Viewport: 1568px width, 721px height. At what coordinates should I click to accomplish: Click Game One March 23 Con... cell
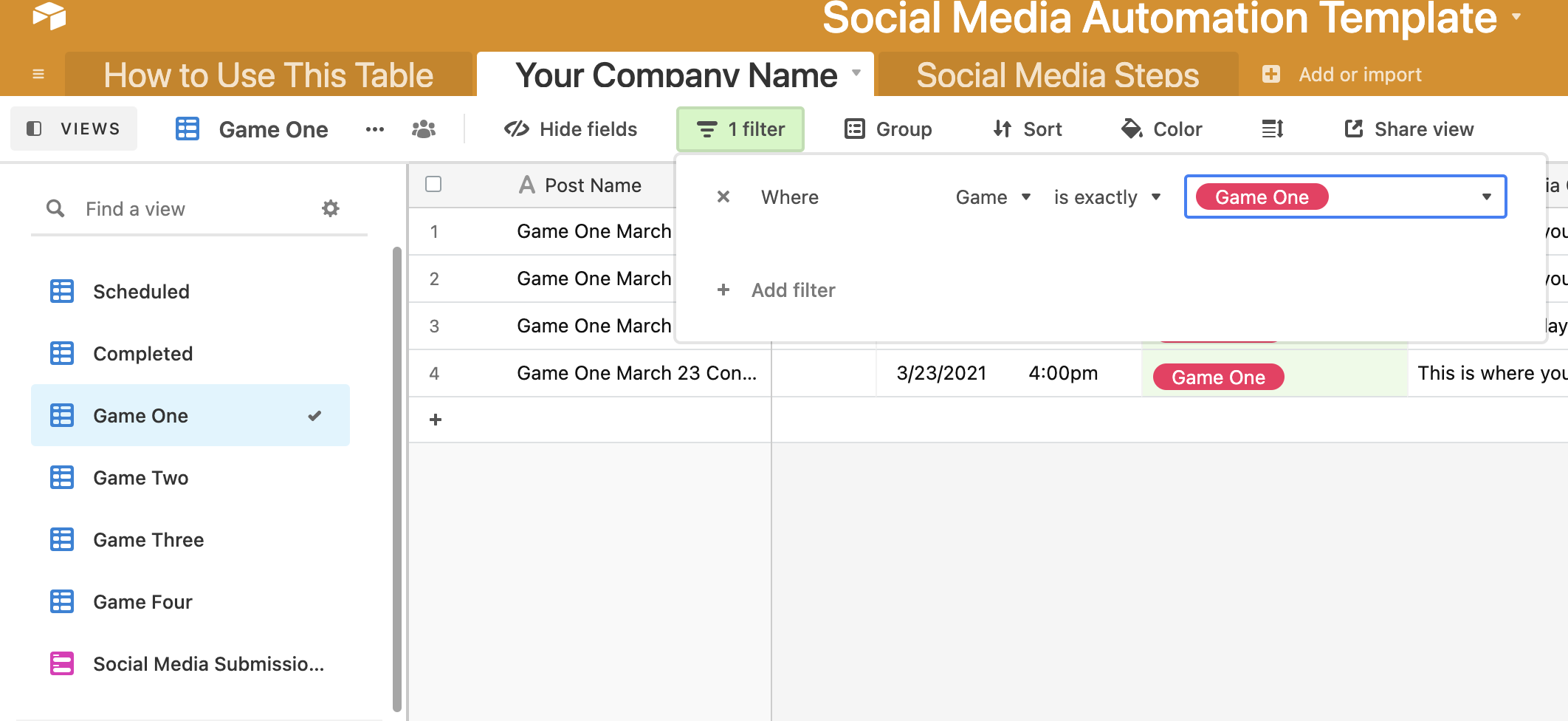(x=636, y=373)
